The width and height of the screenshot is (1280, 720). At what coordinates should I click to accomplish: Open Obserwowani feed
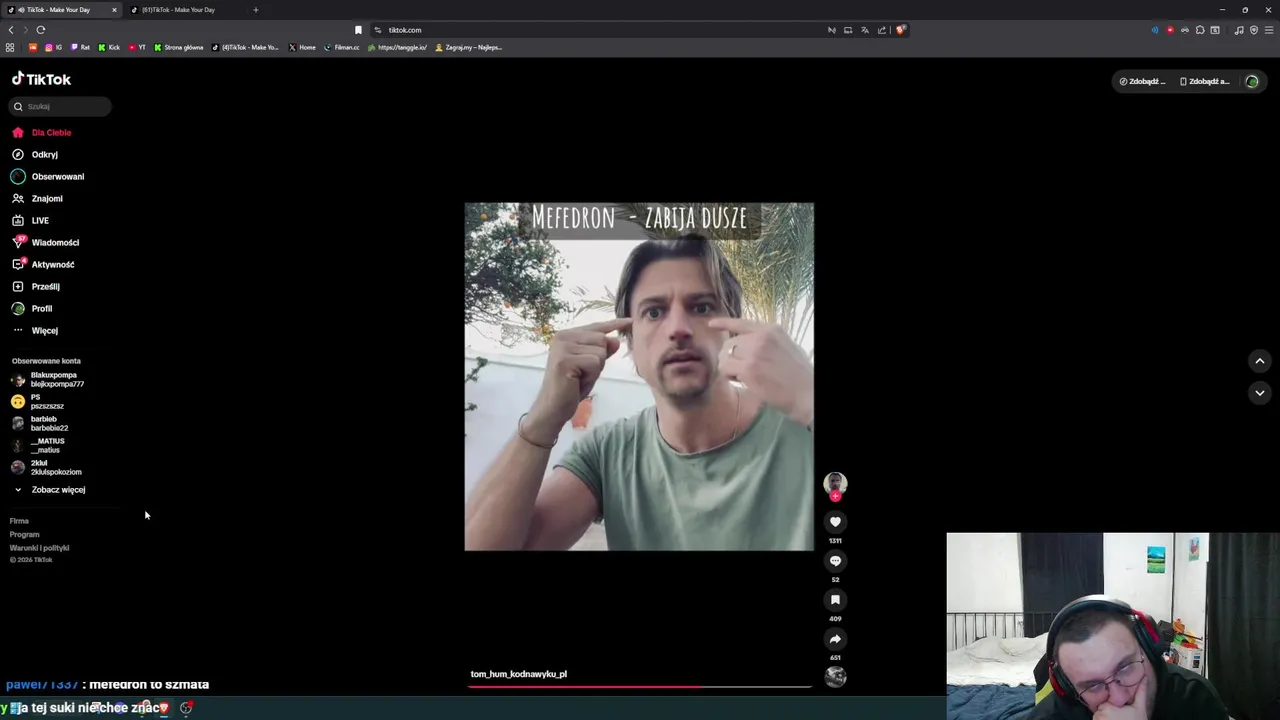pyautogui.click(x=48, y=177)
